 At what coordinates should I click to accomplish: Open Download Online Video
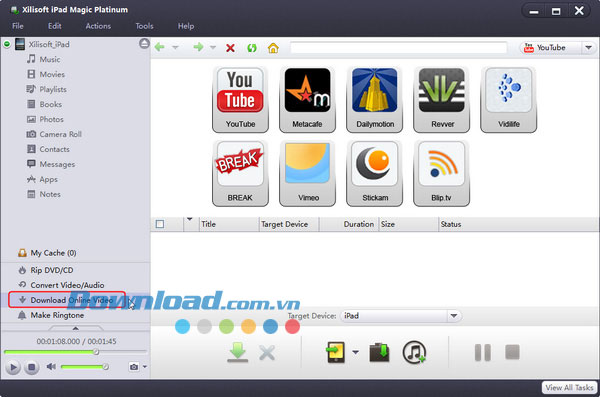click(67, 300)
